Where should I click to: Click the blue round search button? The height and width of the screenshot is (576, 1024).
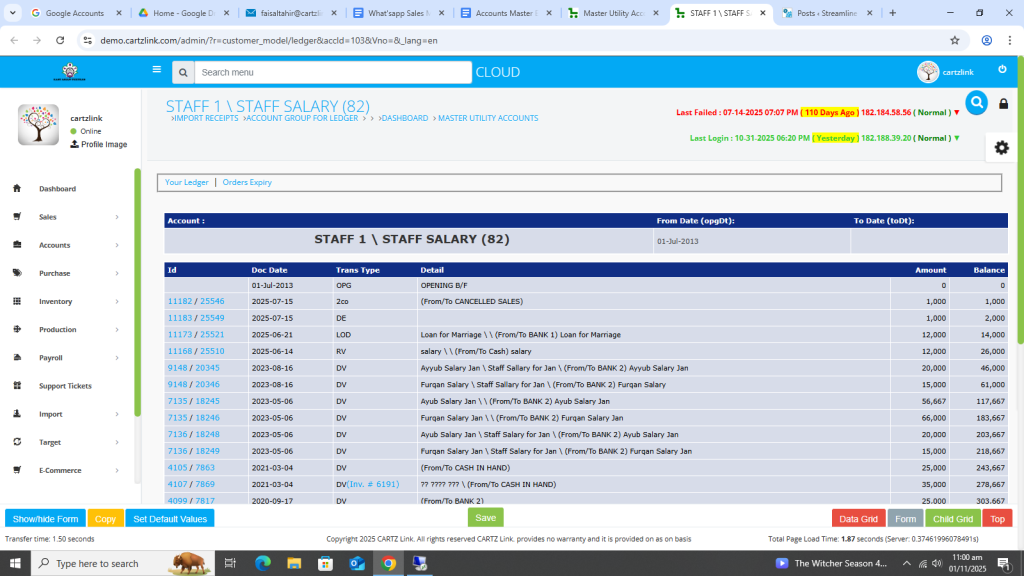point(976,102)
